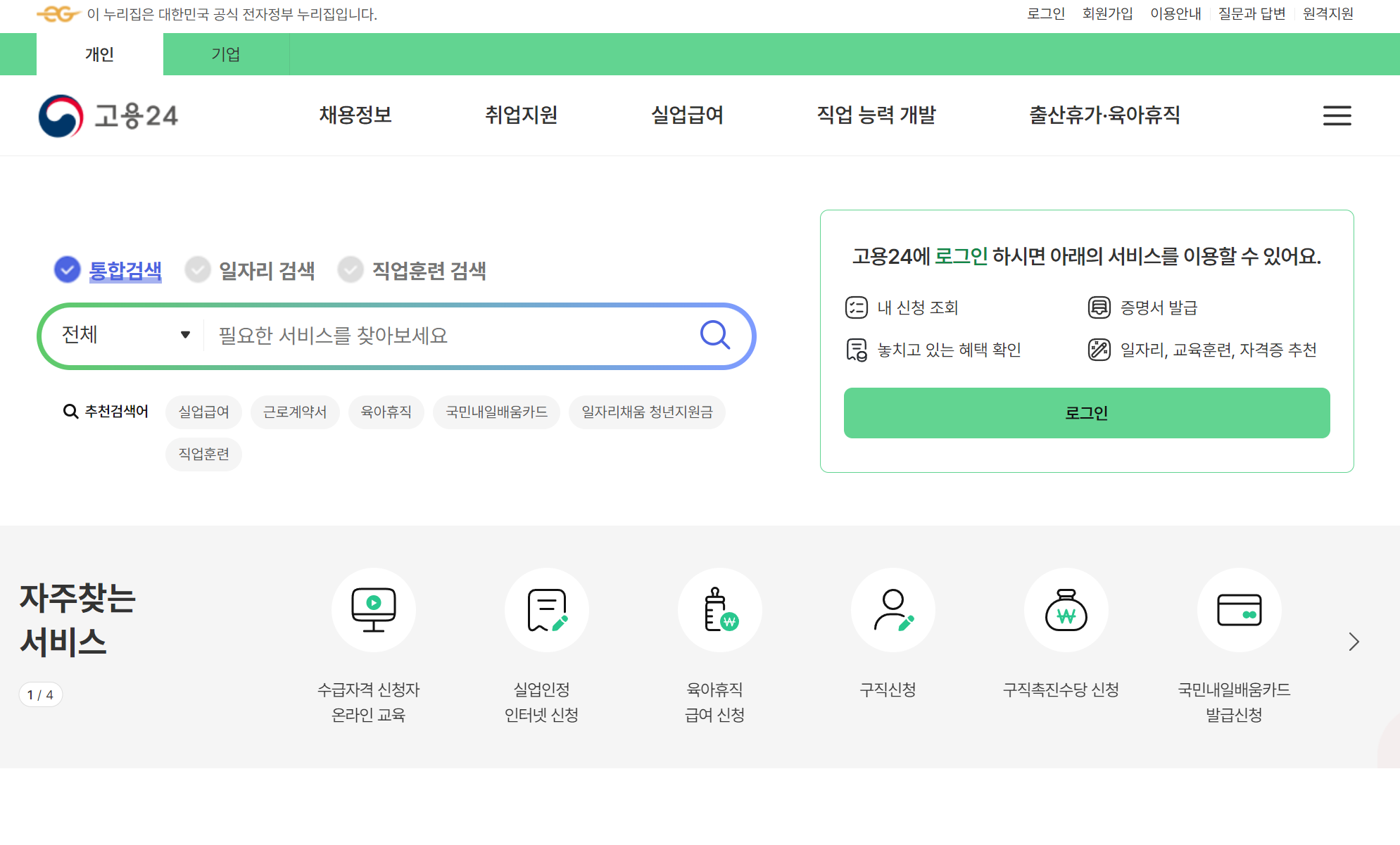Click the magnifying glass search icon

tap(714, 335)
